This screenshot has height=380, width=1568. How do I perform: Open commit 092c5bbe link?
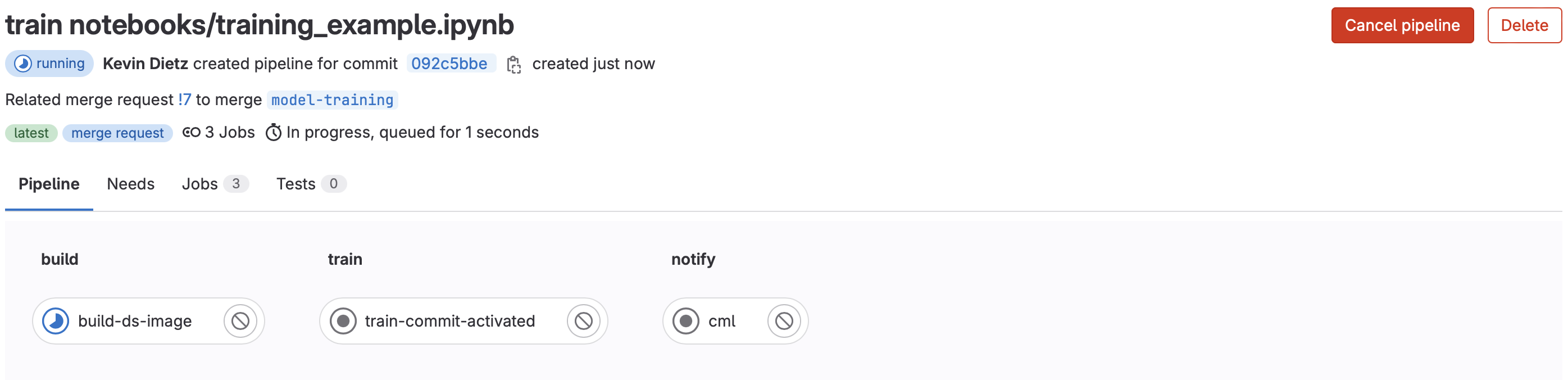449,64
